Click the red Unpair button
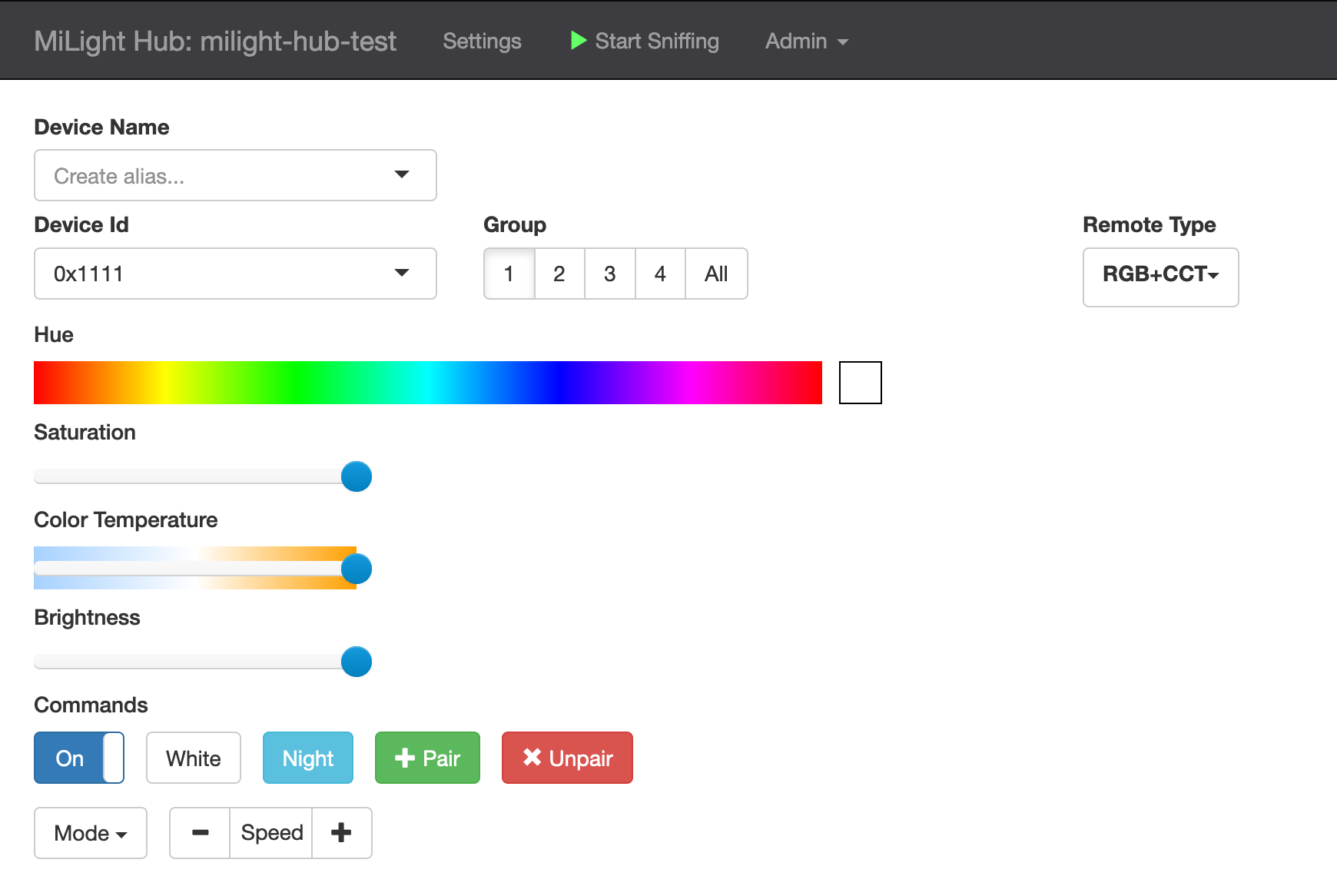 coord(567,758)
